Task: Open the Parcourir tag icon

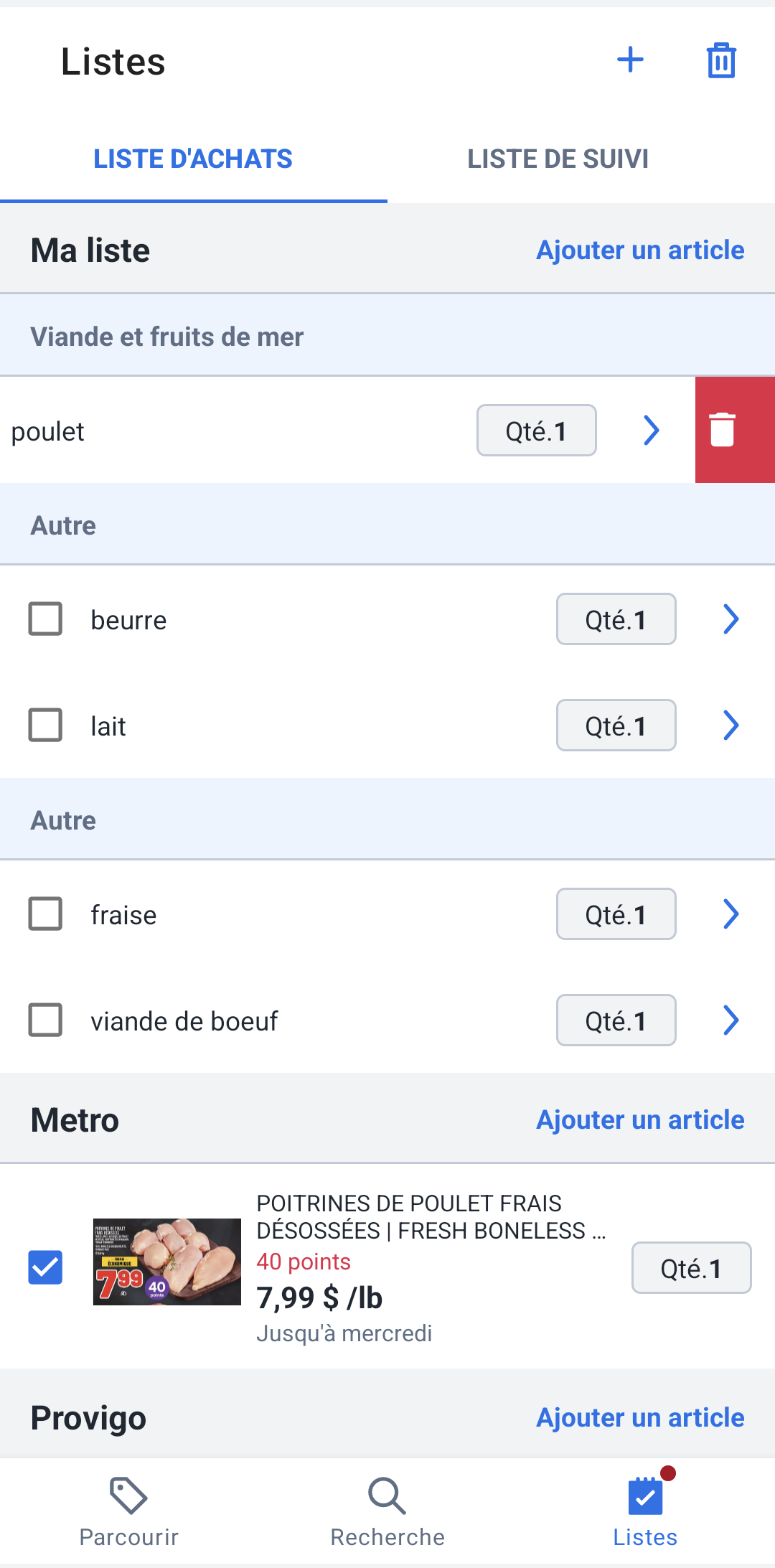Action: 128,1496
